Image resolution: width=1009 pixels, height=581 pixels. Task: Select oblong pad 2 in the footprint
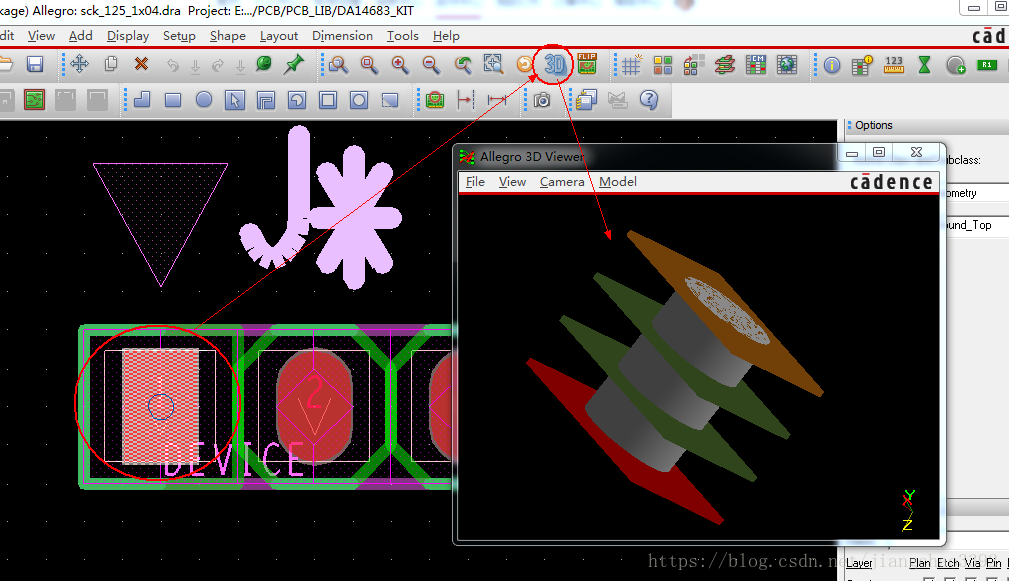314,405
